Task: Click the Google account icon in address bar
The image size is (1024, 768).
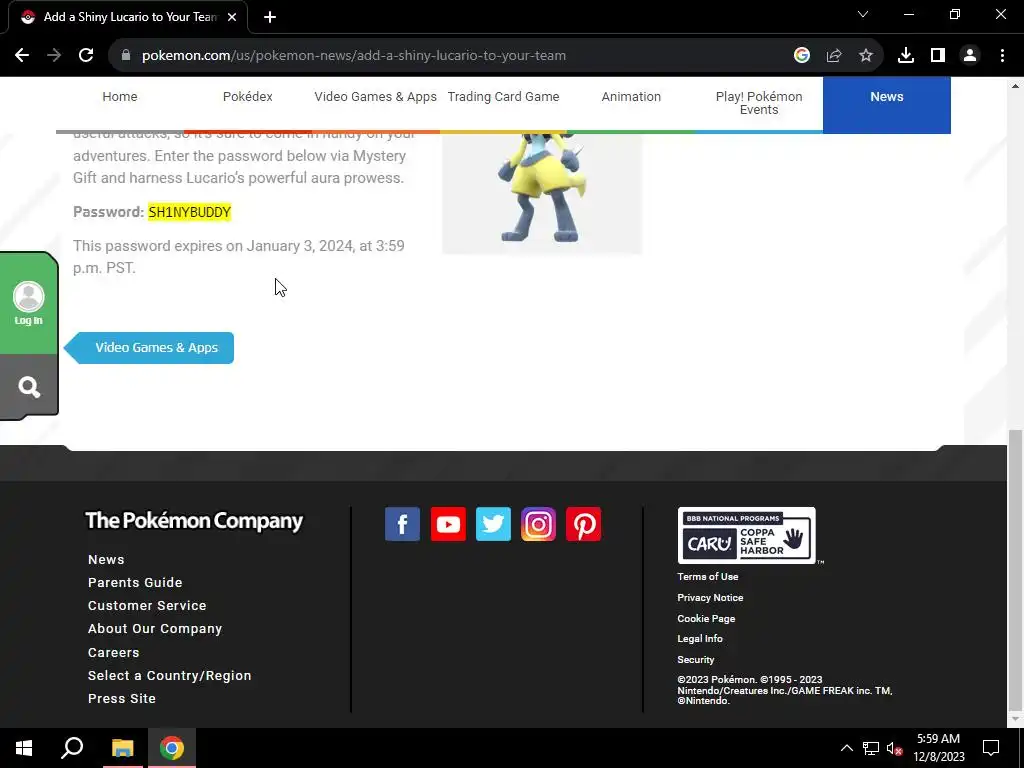Action: [x=801, y=56]
